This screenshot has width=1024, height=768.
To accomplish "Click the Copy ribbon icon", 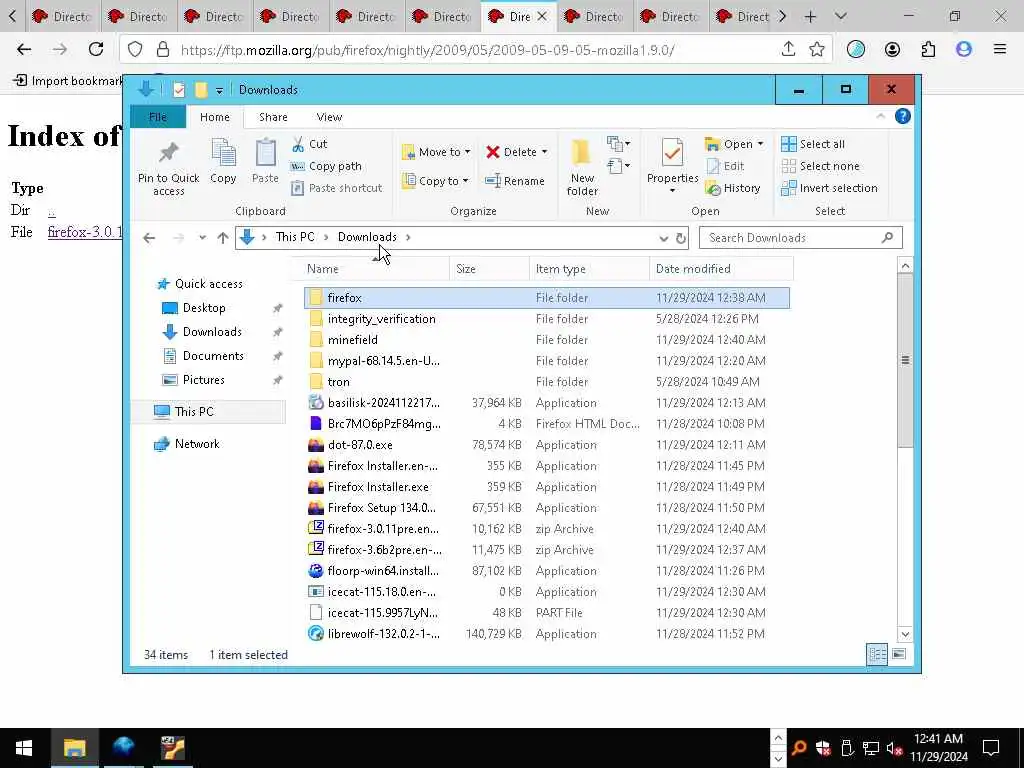I will point(223,161).
